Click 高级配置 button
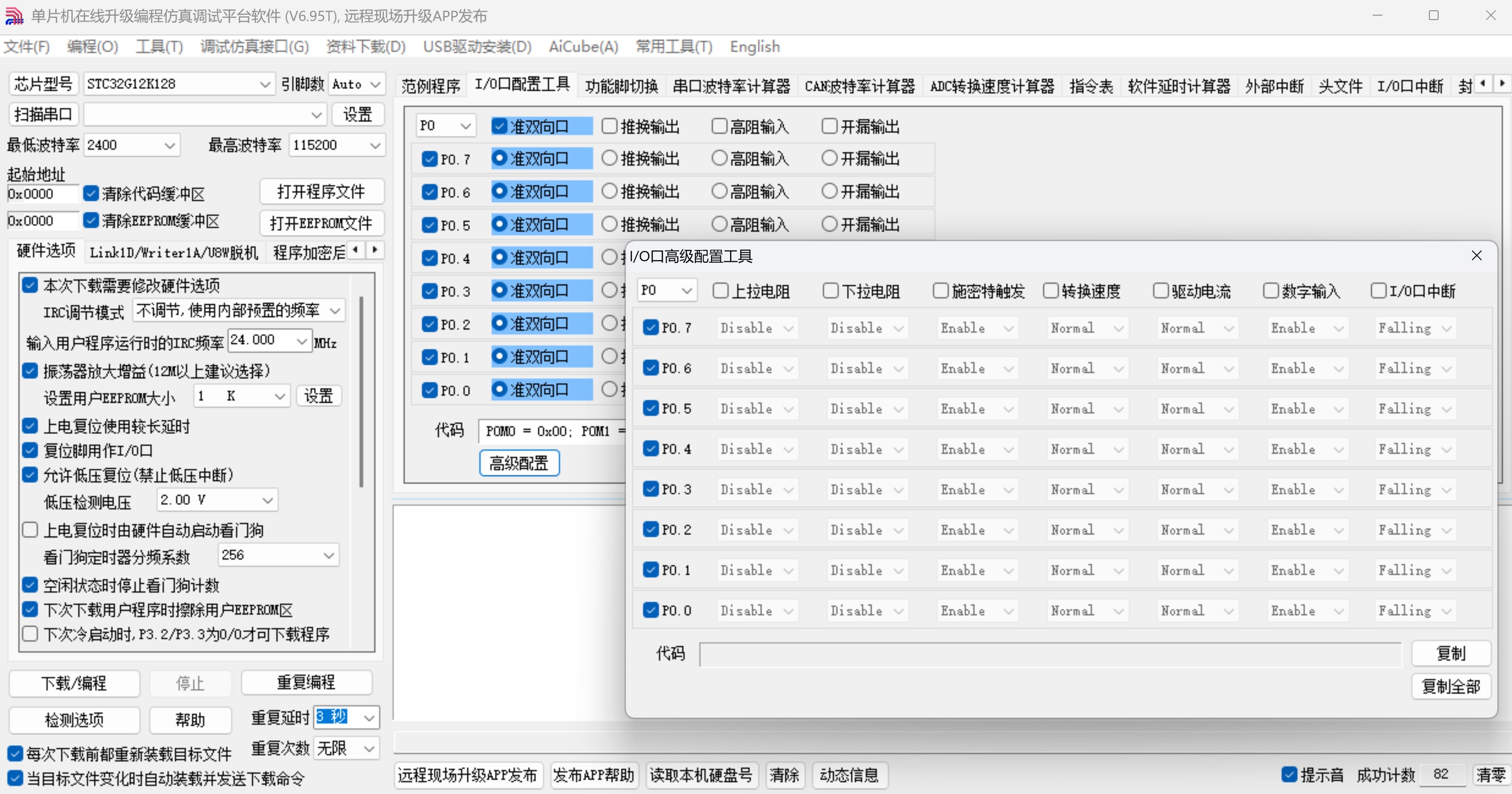The width and height of the screenshot is (1512, 794). (x=519, y=463)
